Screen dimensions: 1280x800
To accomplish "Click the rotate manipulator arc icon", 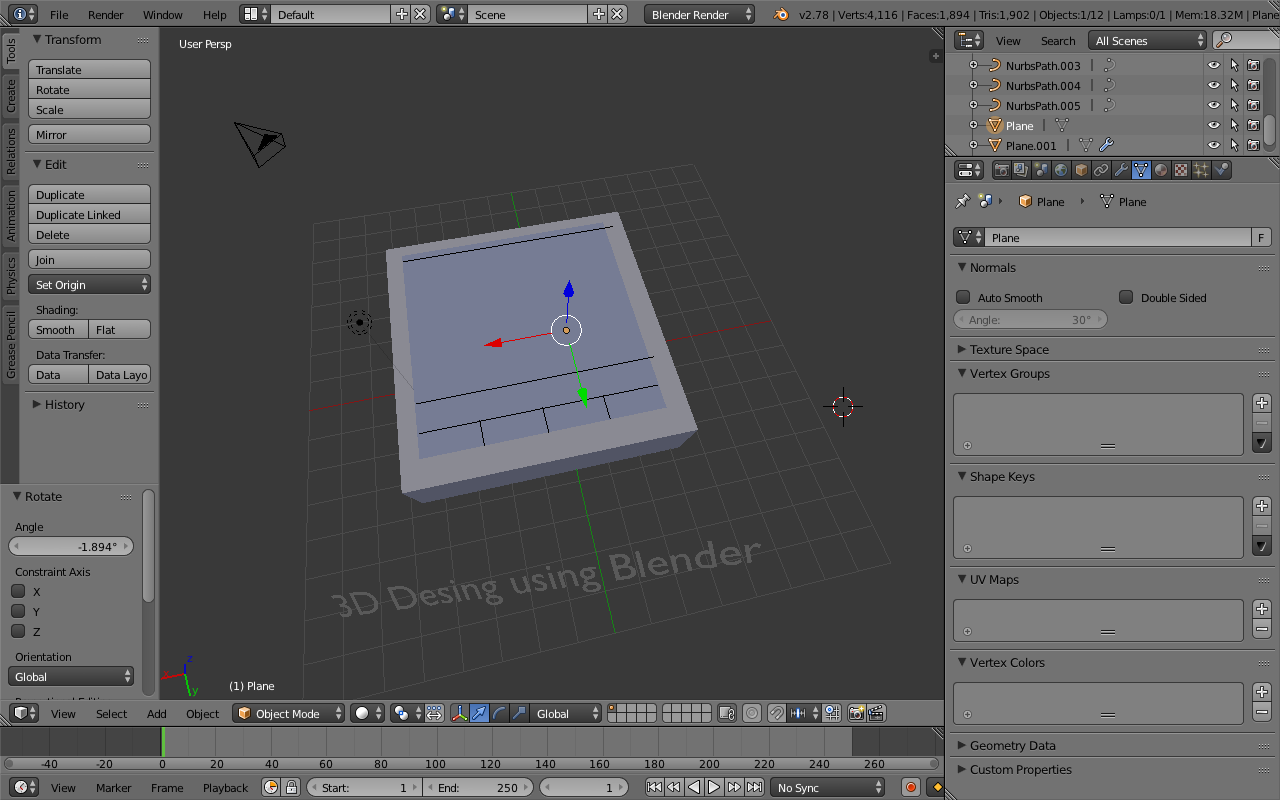I will point(499,713).
